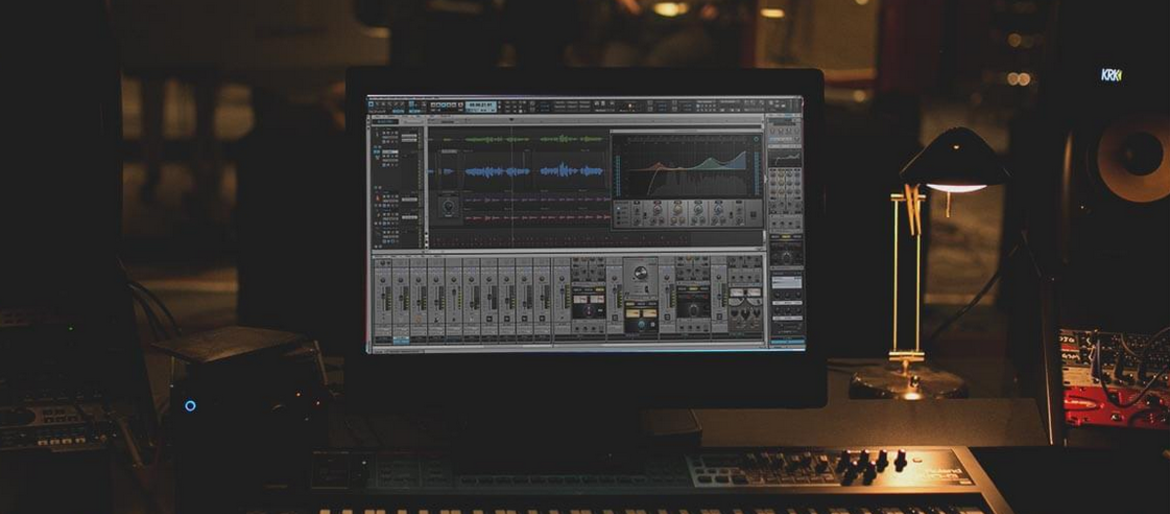Click the round icon at EQ window's top-right corner
Screen dimensions: 1170x514
(x=756, y=140)
